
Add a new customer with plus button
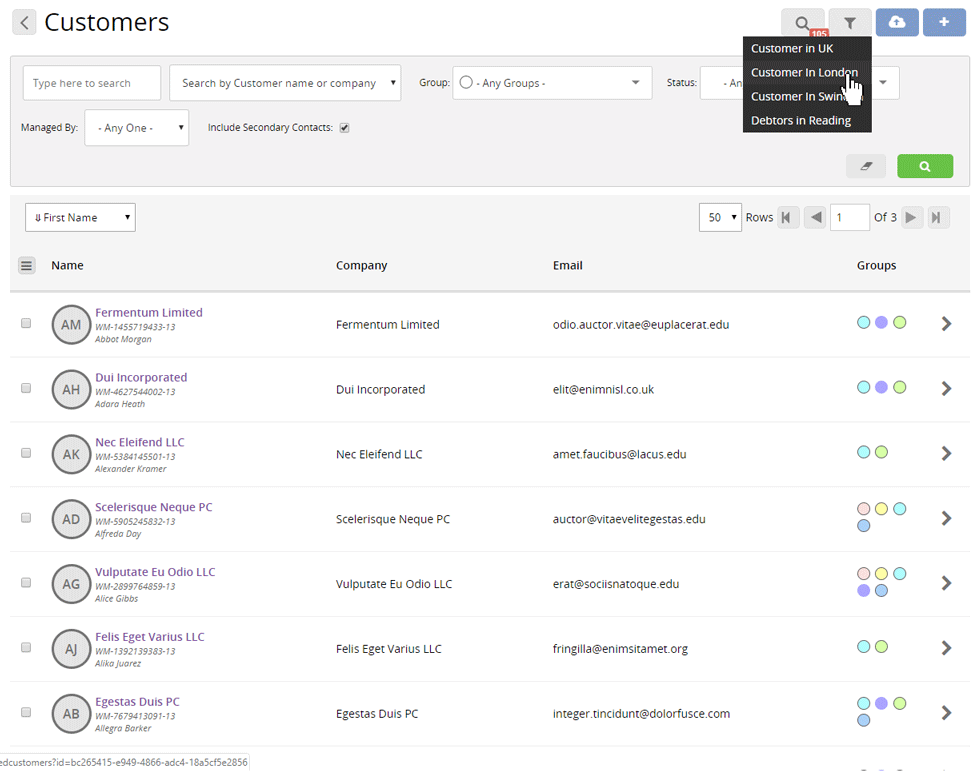pyautogui.click(x=944, y=22)
